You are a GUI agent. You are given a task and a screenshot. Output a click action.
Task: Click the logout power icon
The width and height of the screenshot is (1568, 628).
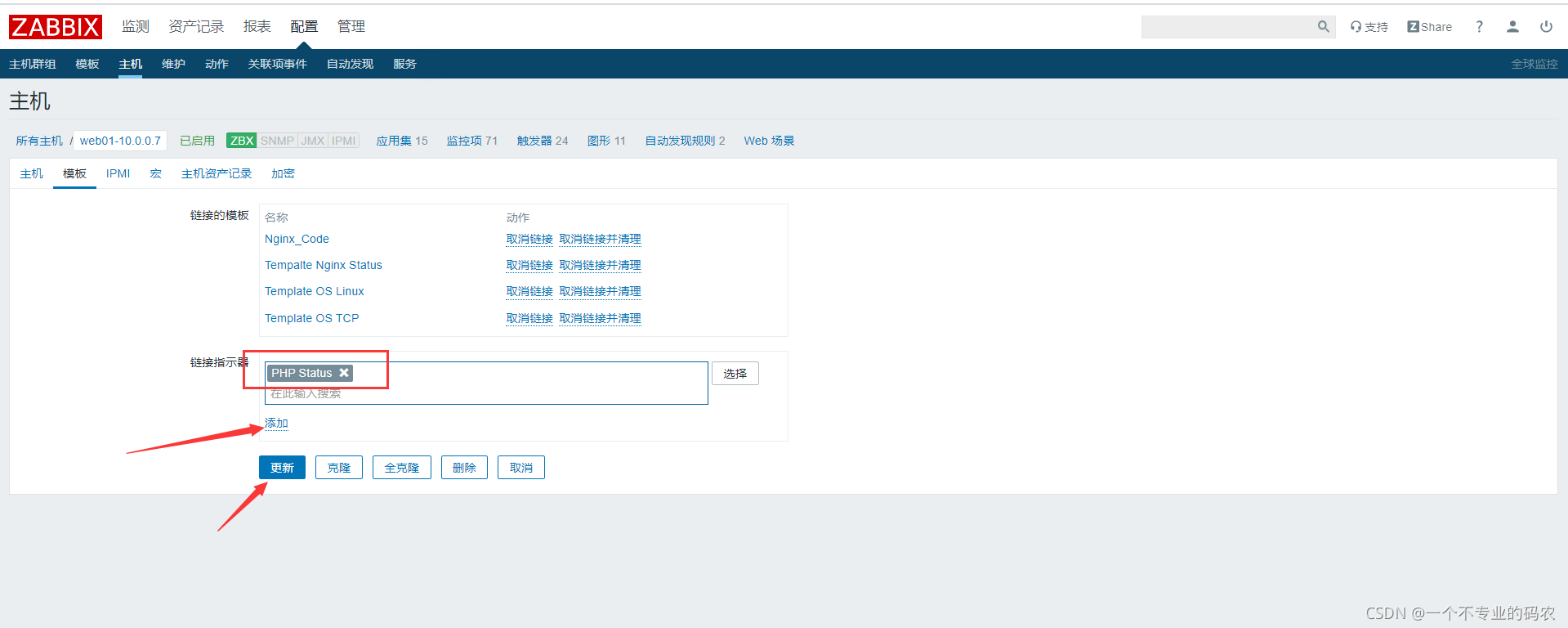click(x=1546, y=27)
